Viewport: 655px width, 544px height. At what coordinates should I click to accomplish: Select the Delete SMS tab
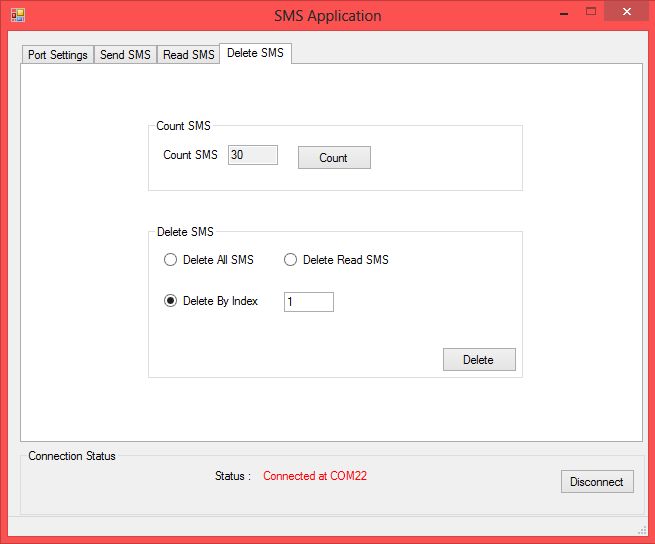255,53
